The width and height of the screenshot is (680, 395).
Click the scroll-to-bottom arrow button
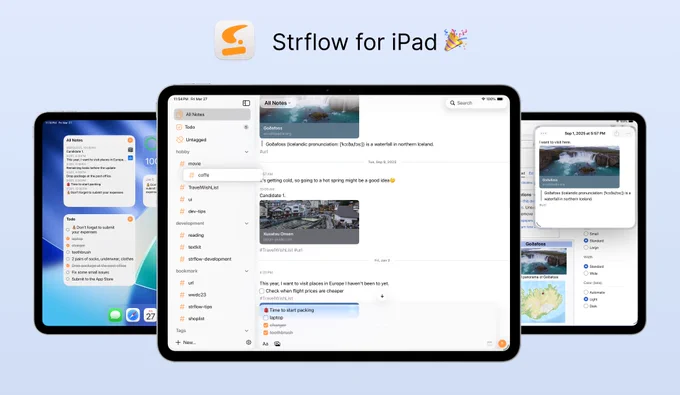coord(382,297)
